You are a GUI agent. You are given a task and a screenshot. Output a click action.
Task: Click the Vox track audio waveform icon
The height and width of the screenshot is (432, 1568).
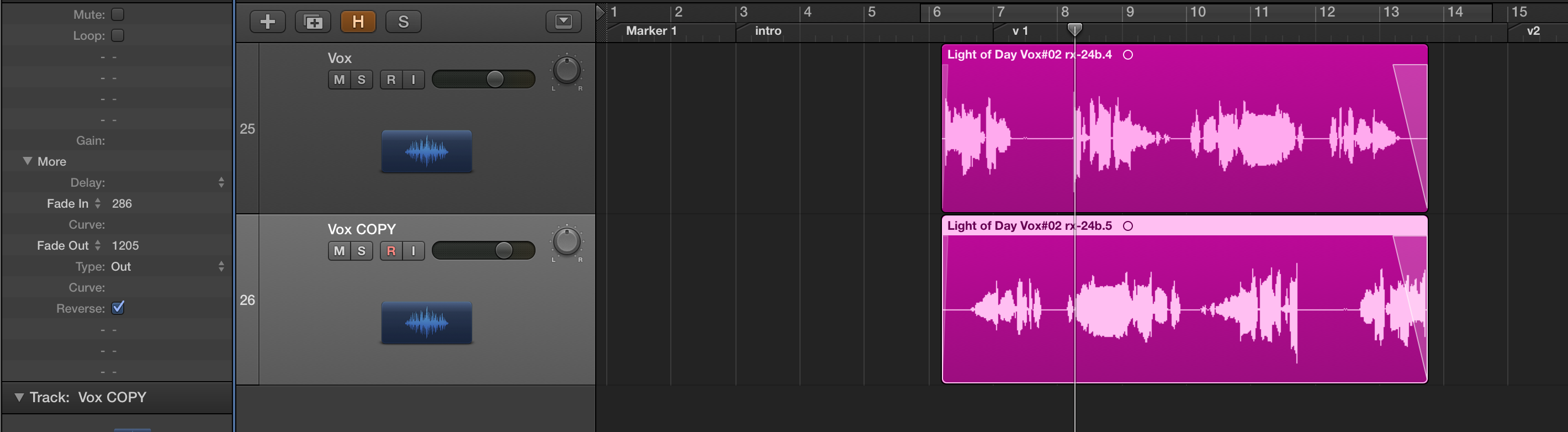click(427, 151)
